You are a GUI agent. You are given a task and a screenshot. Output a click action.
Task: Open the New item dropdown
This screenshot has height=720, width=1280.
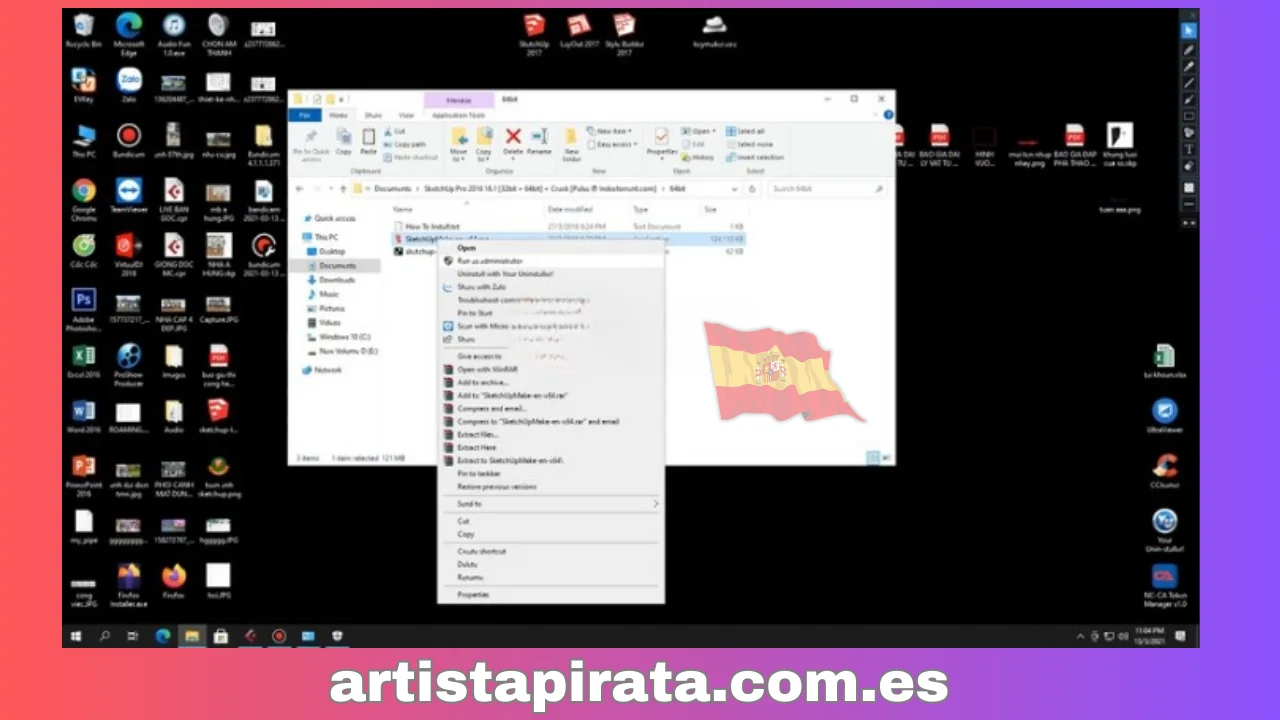612,131
